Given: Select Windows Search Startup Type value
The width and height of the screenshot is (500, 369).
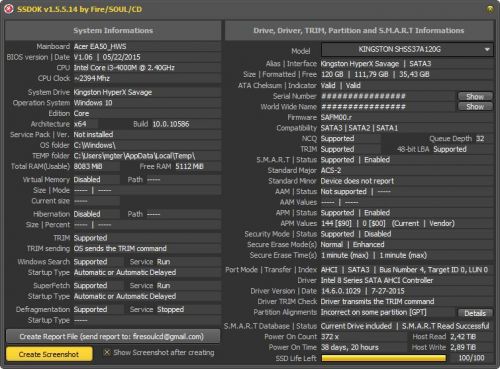Looking at the screenshot, I should point(125,272).
